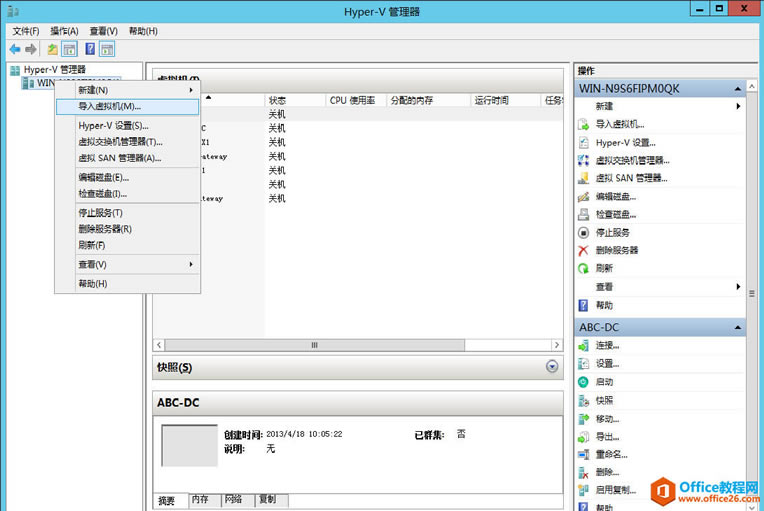
Task: Click the Up one level folder icon
Action: 52,49
